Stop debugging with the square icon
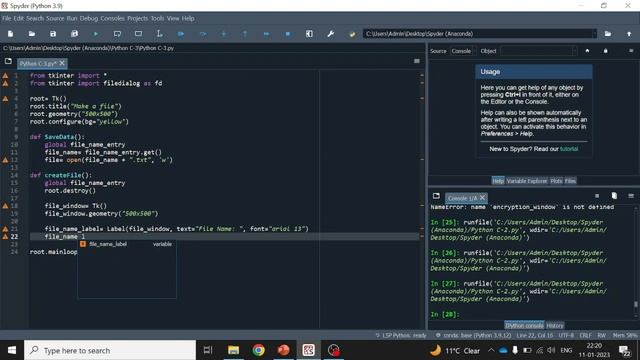Screen dimensions: 640x360 (288, 34)
